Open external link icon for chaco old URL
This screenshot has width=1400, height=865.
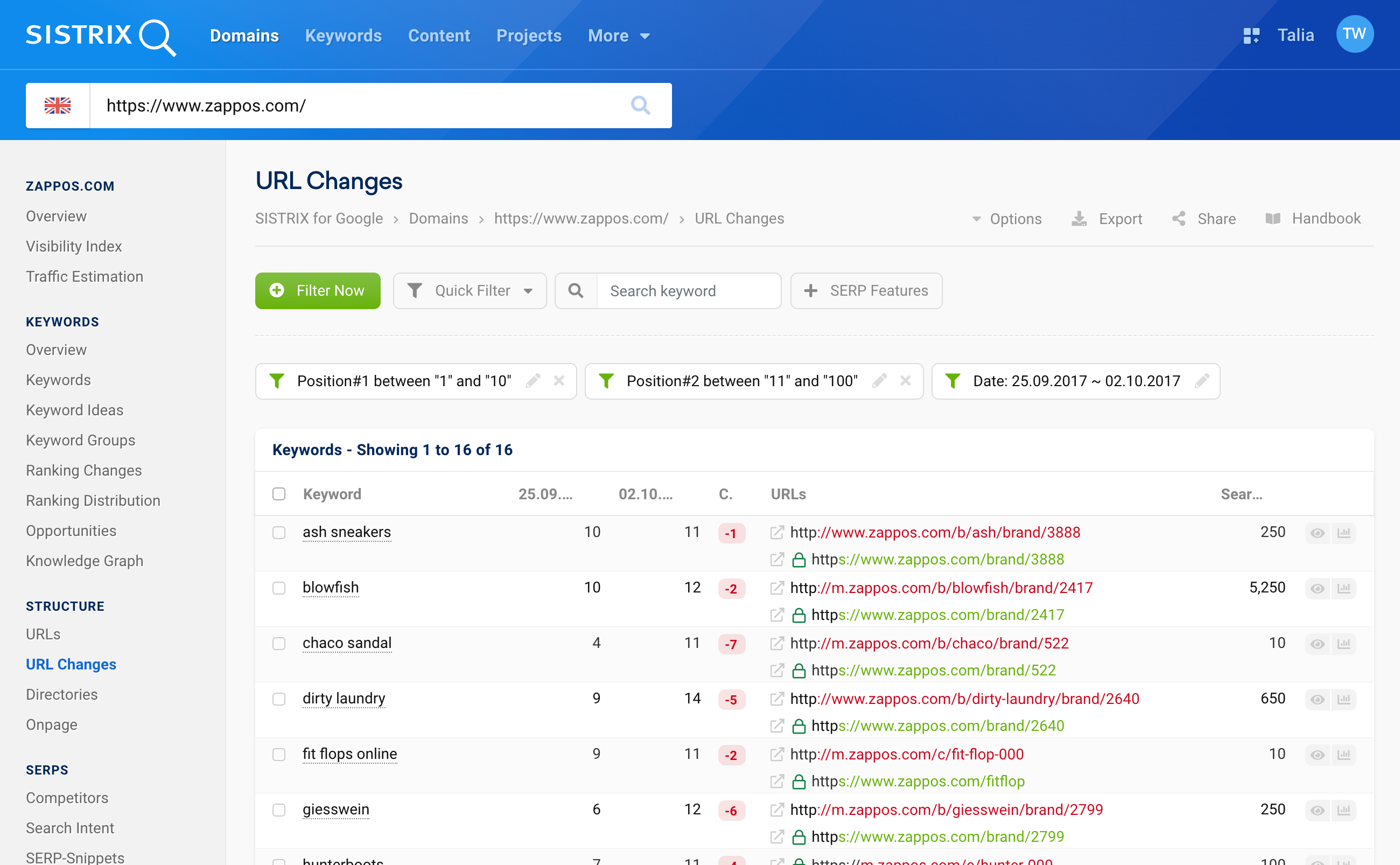(x=776, y=644)
